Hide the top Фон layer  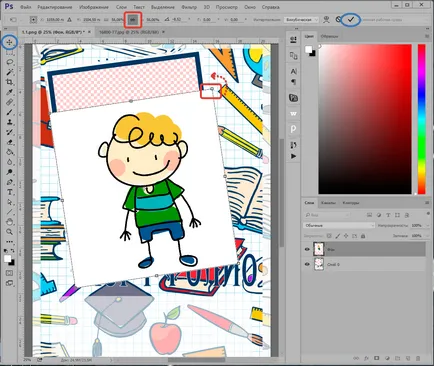pyautogui.click(x=307, y=249)
